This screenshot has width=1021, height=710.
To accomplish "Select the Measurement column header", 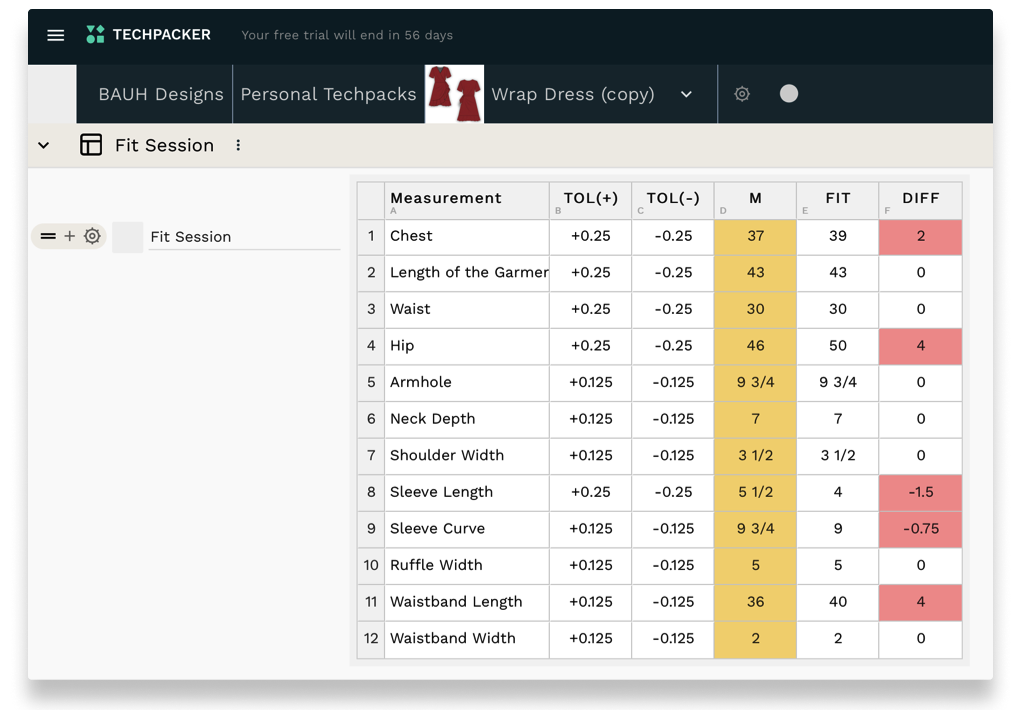I will pyautogui.click(x=467, y=201).
